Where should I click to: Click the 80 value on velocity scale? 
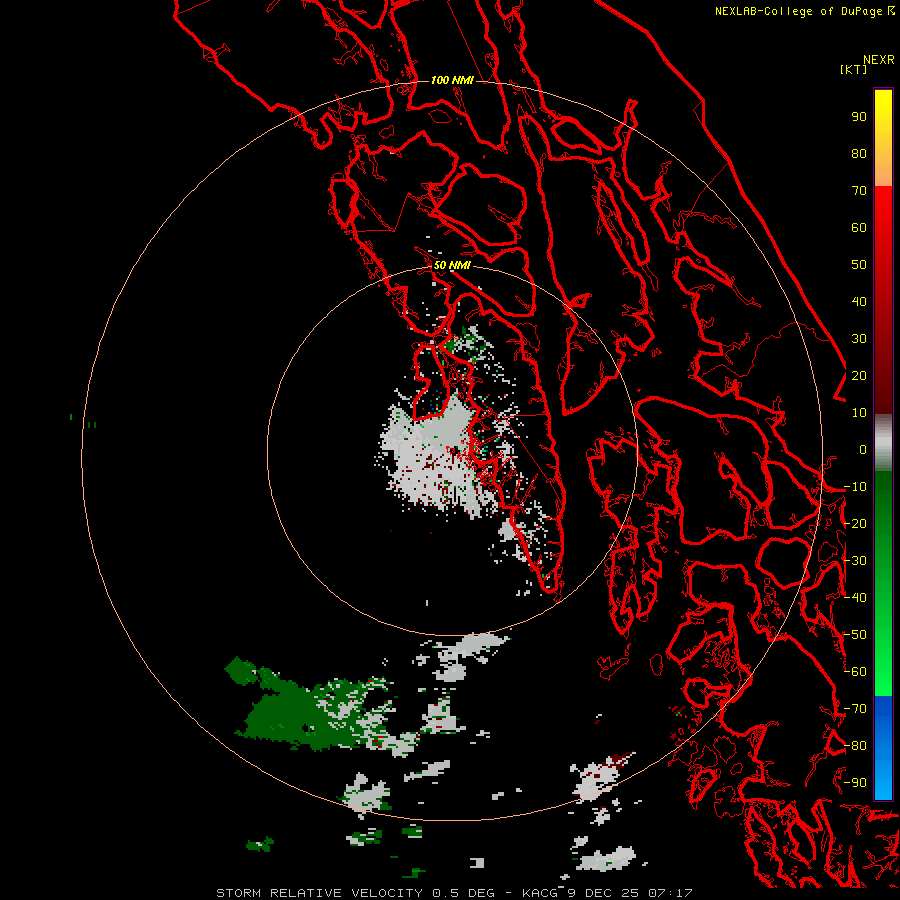coord(859,153)
